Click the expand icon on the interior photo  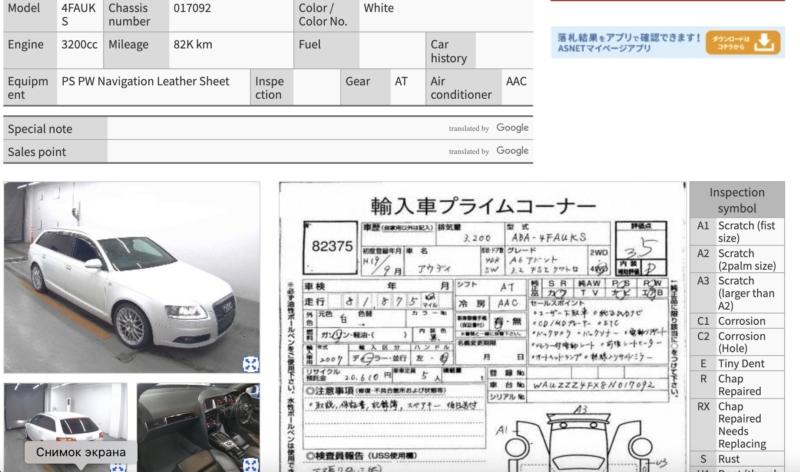(250, 464)
